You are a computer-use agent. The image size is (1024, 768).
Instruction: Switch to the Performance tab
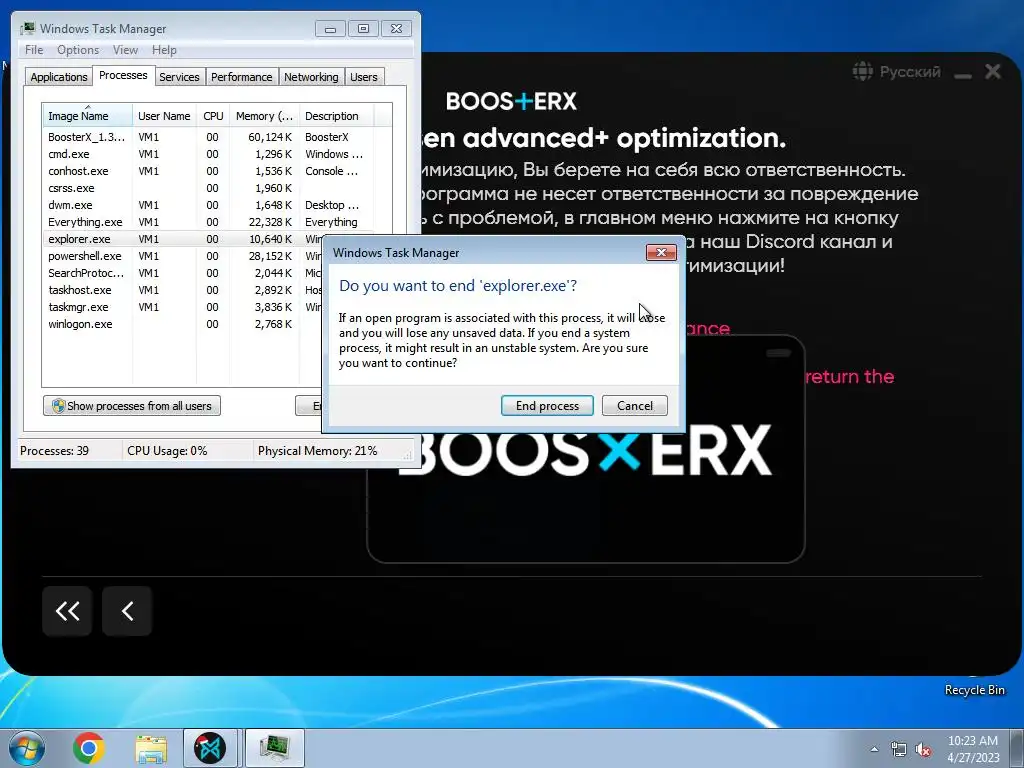coord(242,77)
